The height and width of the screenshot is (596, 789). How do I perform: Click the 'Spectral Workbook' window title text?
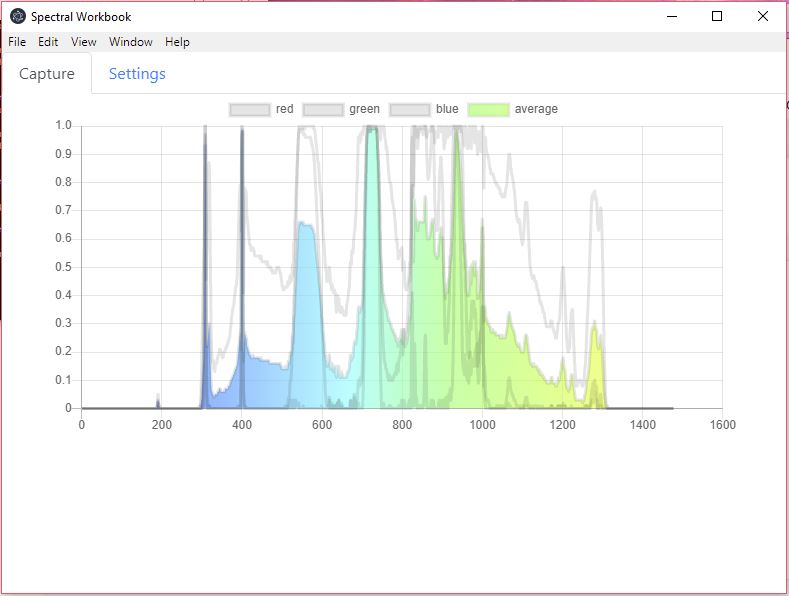tap(81, 17)
